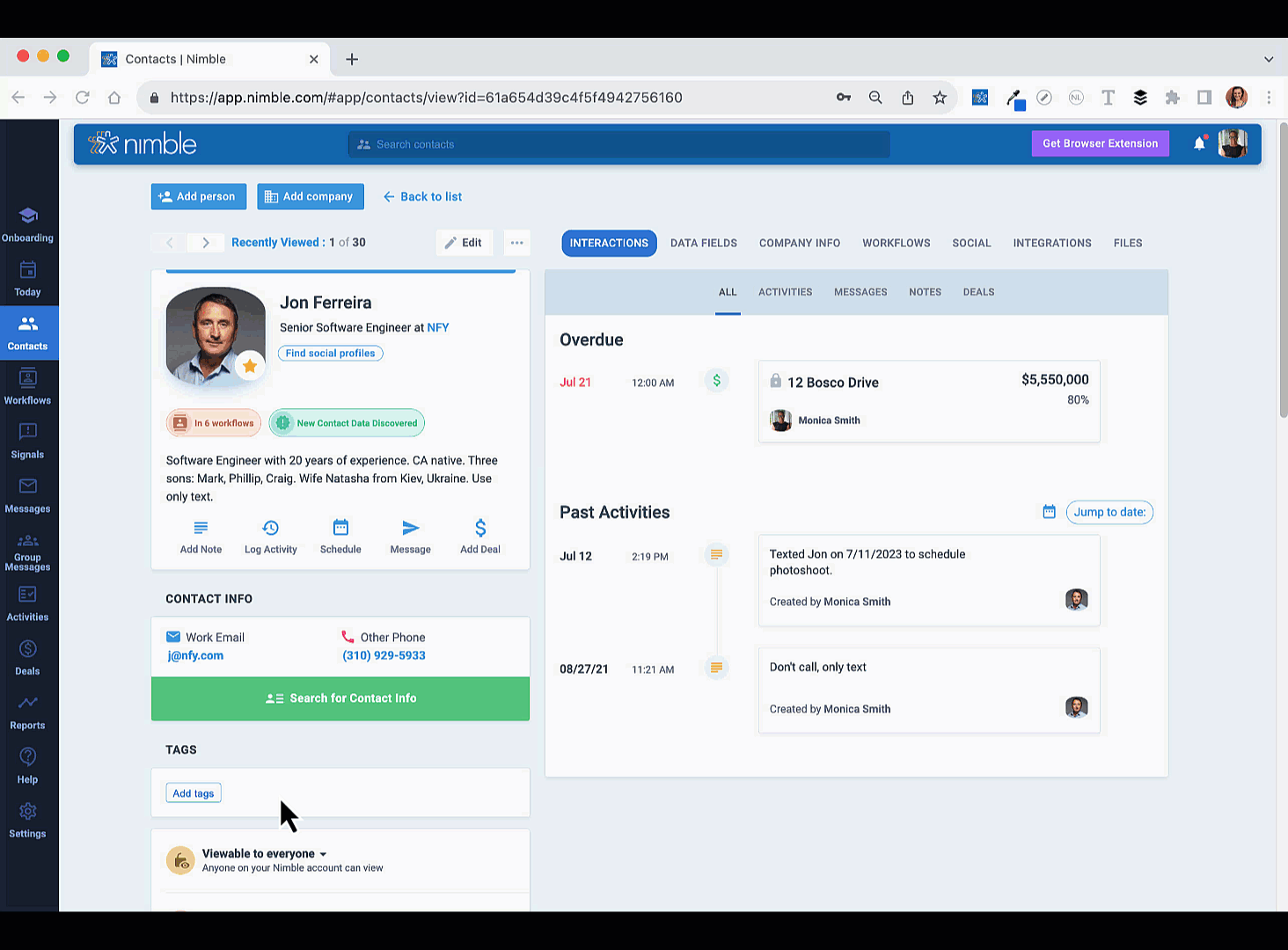
Task: Click the Message paper plane icon
Action: [x=410, y=528]
